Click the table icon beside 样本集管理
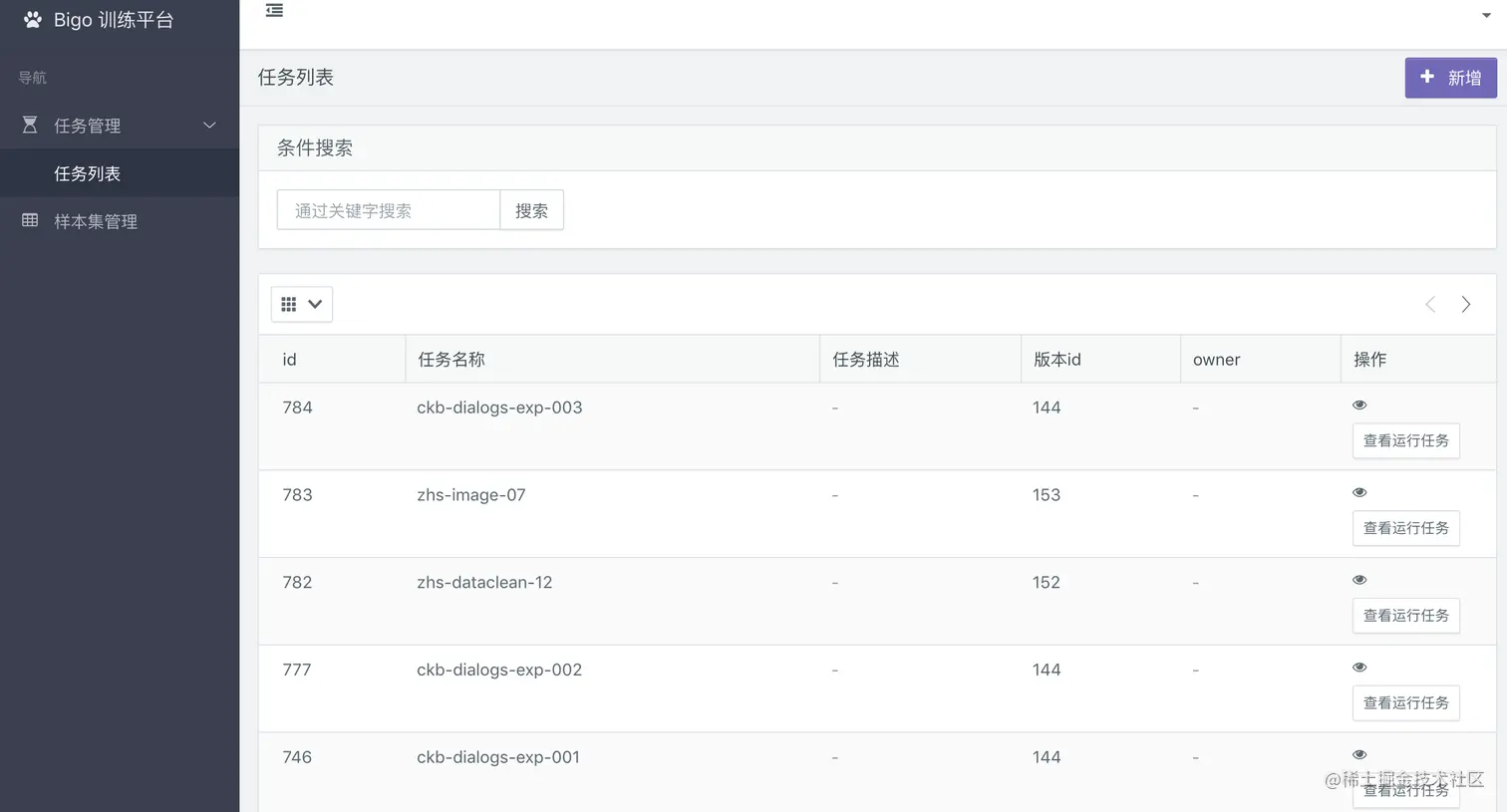Image resolution: width=1507 pixels, height=812 pixels. pos(30,220)
